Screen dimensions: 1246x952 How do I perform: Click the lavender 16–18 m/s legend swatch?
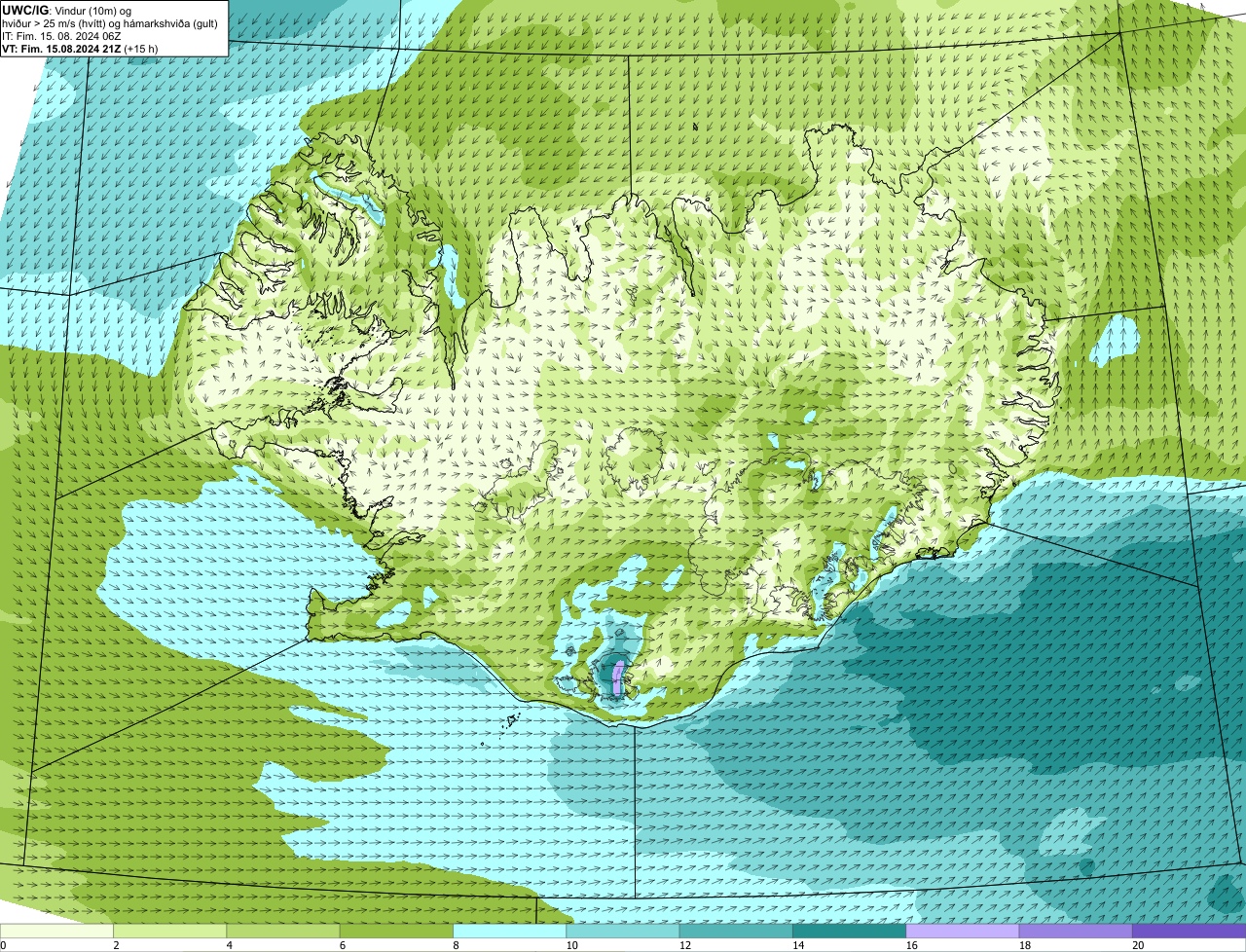tap(963, 931)
